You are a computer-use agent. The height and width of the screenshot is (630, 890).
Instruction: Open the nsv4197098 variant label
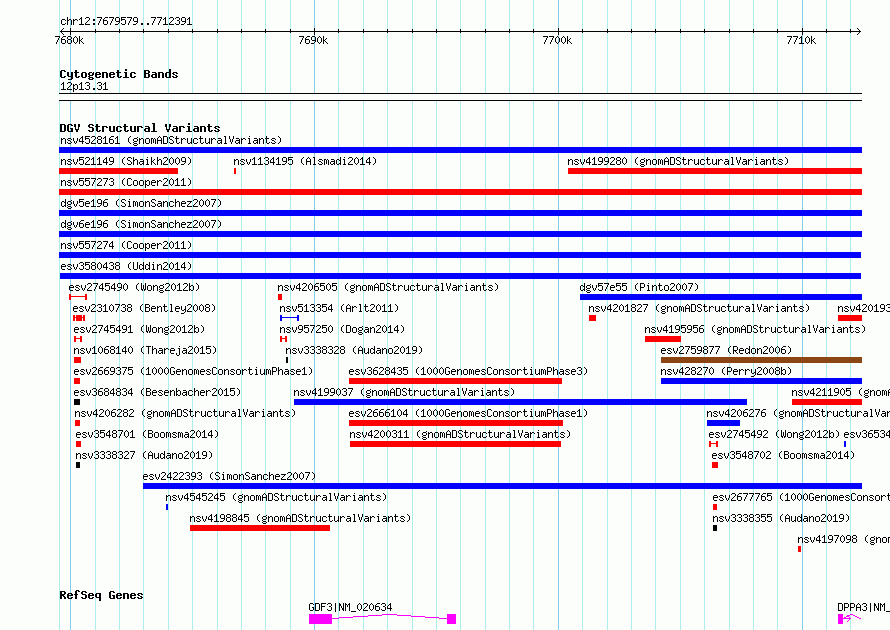tap(843, 539)
